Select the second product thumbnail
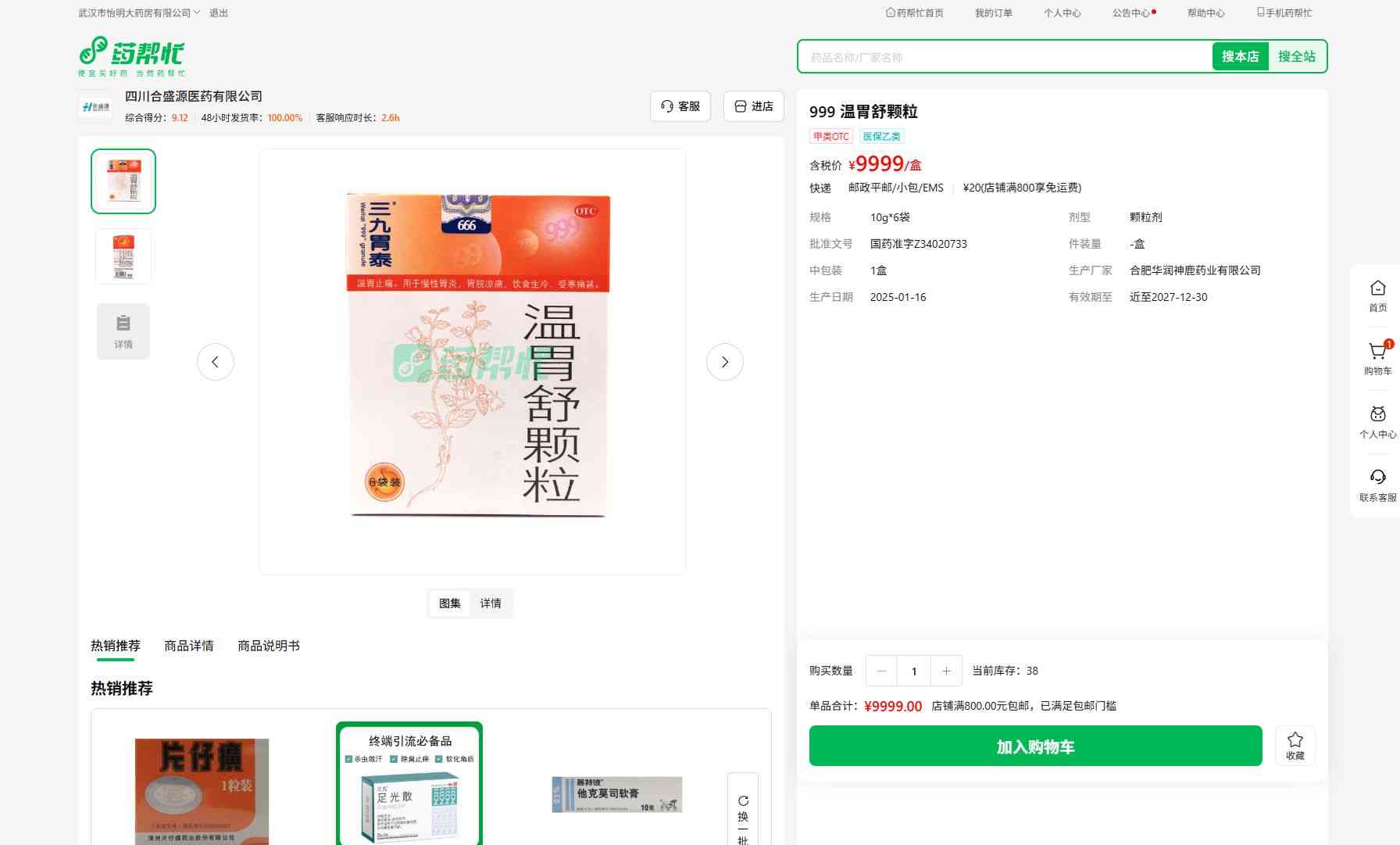Screen dimensions: 1400x845 pos(123,256)
